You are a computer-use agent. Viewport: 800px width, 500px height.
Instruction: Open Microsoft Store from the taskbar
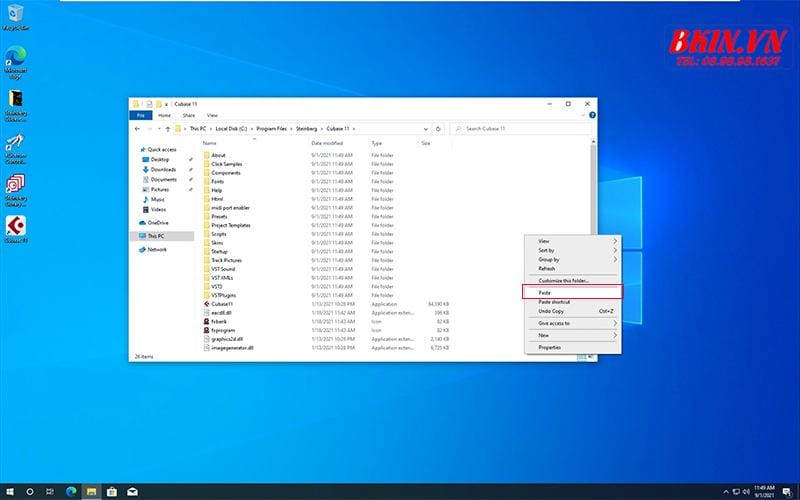coord(112,492)
